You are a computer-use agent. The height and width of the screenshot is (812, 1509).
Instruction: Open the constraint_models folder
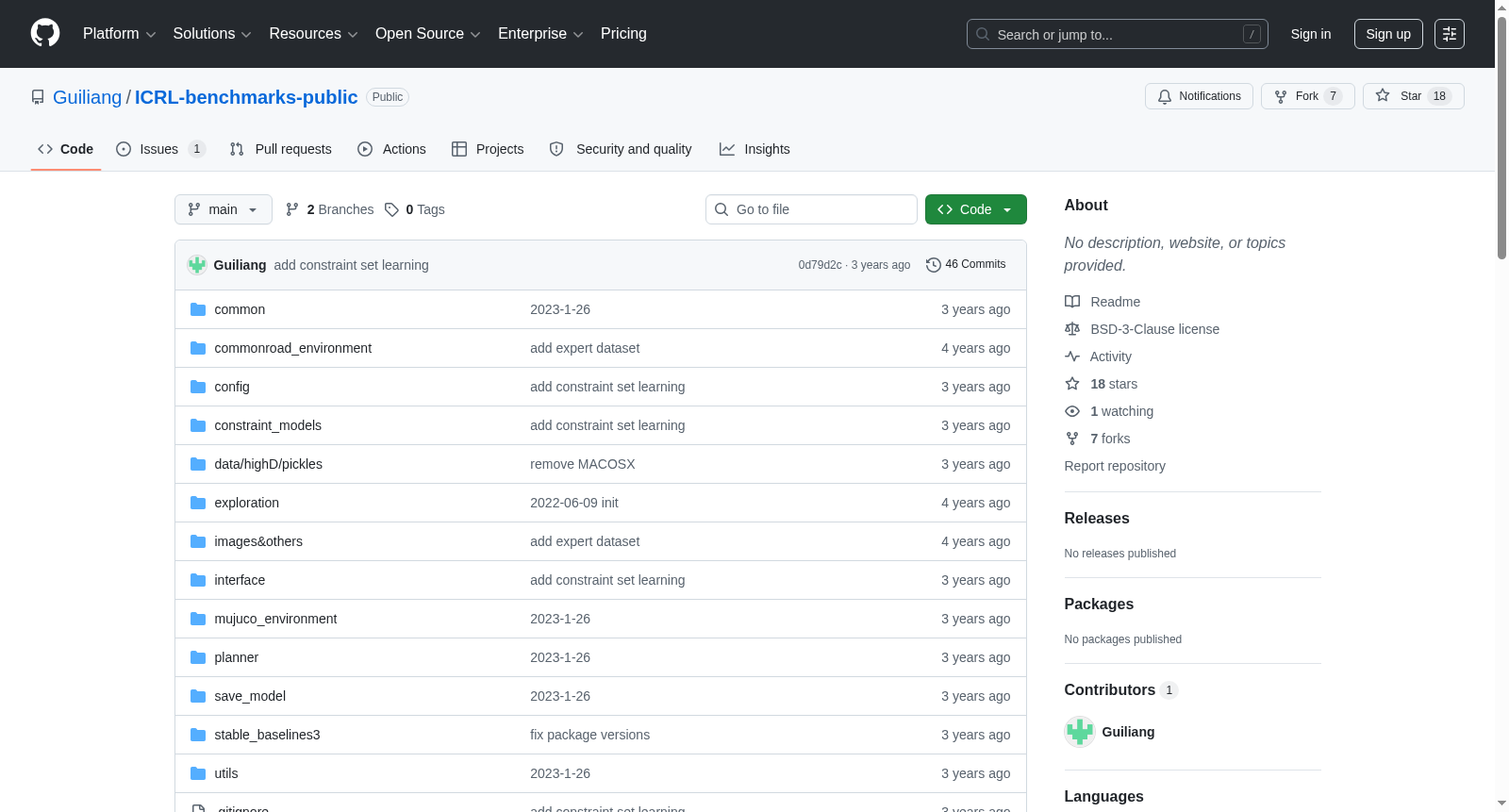click(x=268, y=425)
